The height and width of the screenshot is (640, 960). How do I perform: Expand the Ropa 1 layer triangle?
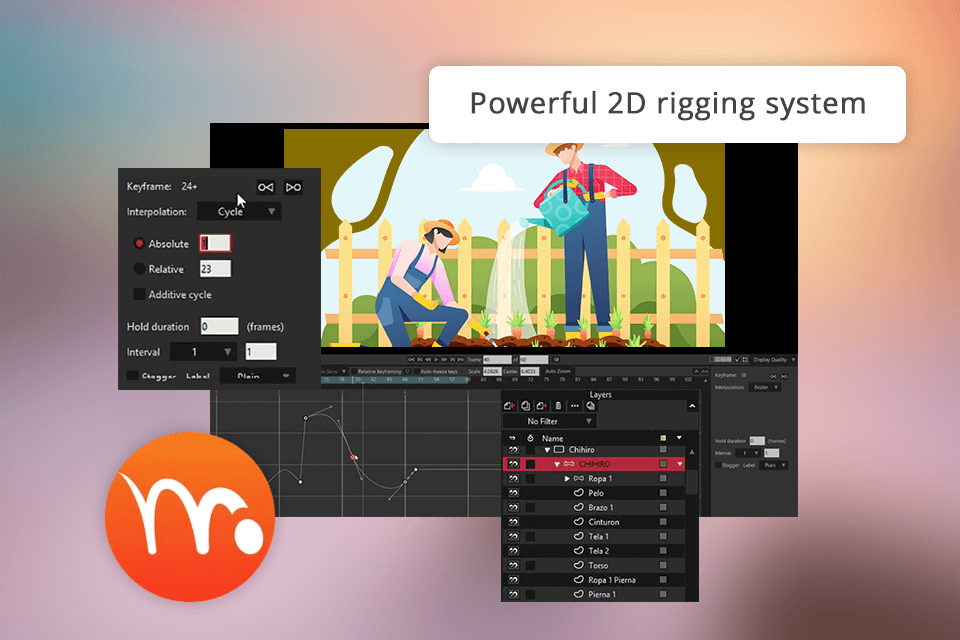[x=567, y=478]
